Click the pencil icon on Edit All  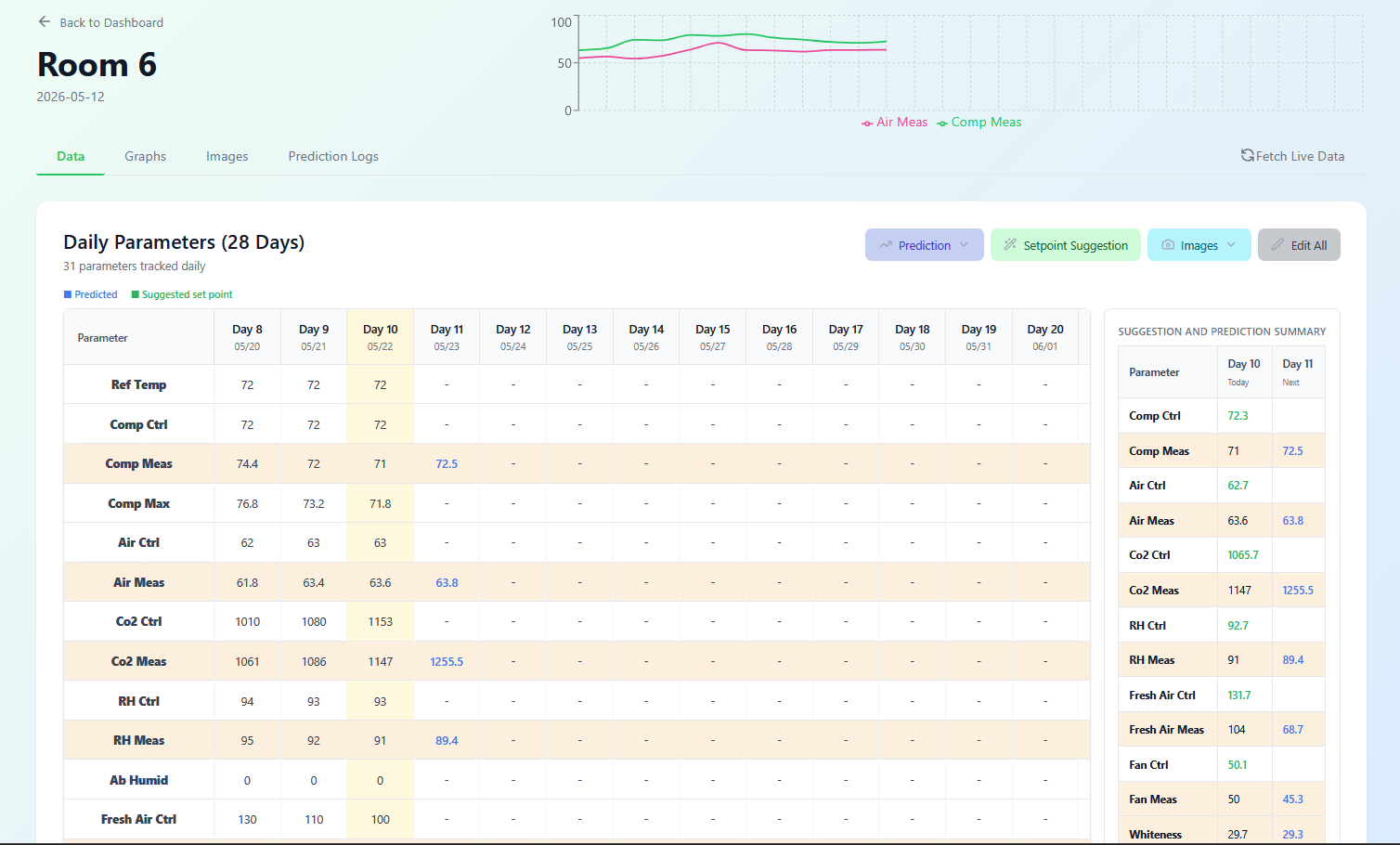tap(1277, 245)
